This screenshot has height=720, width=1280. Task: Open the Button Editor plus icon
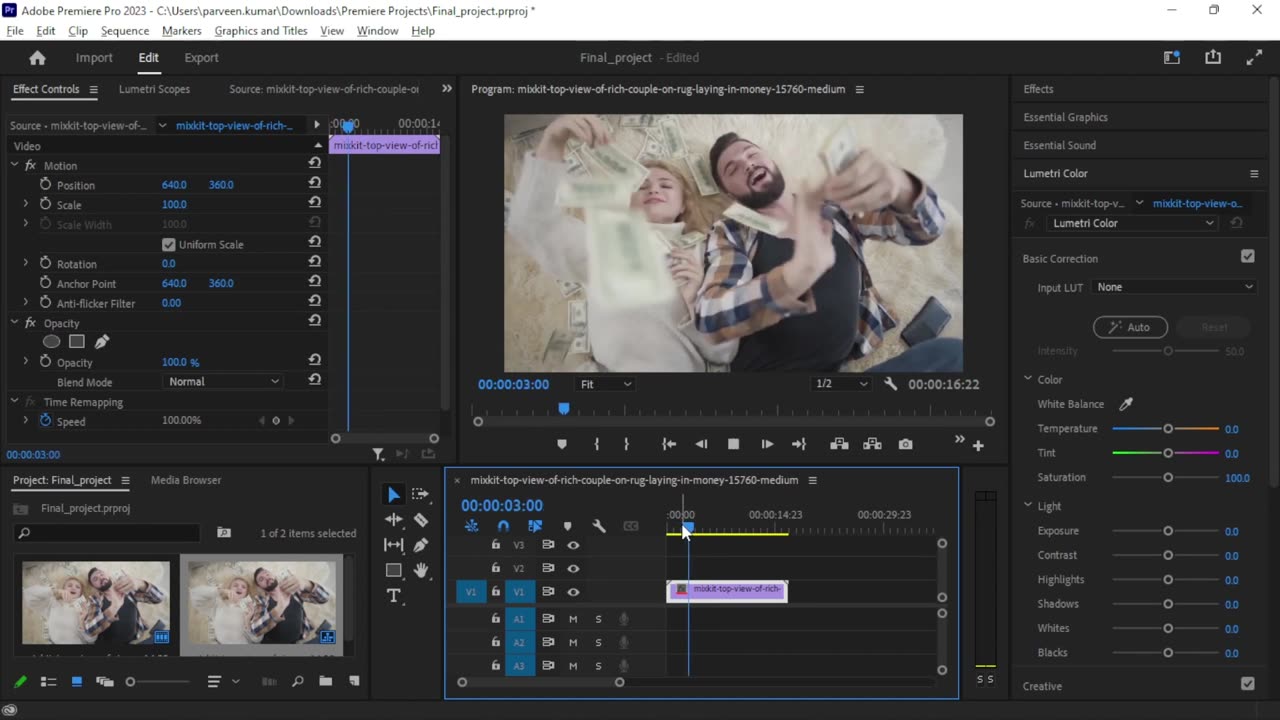click(978, 446)
